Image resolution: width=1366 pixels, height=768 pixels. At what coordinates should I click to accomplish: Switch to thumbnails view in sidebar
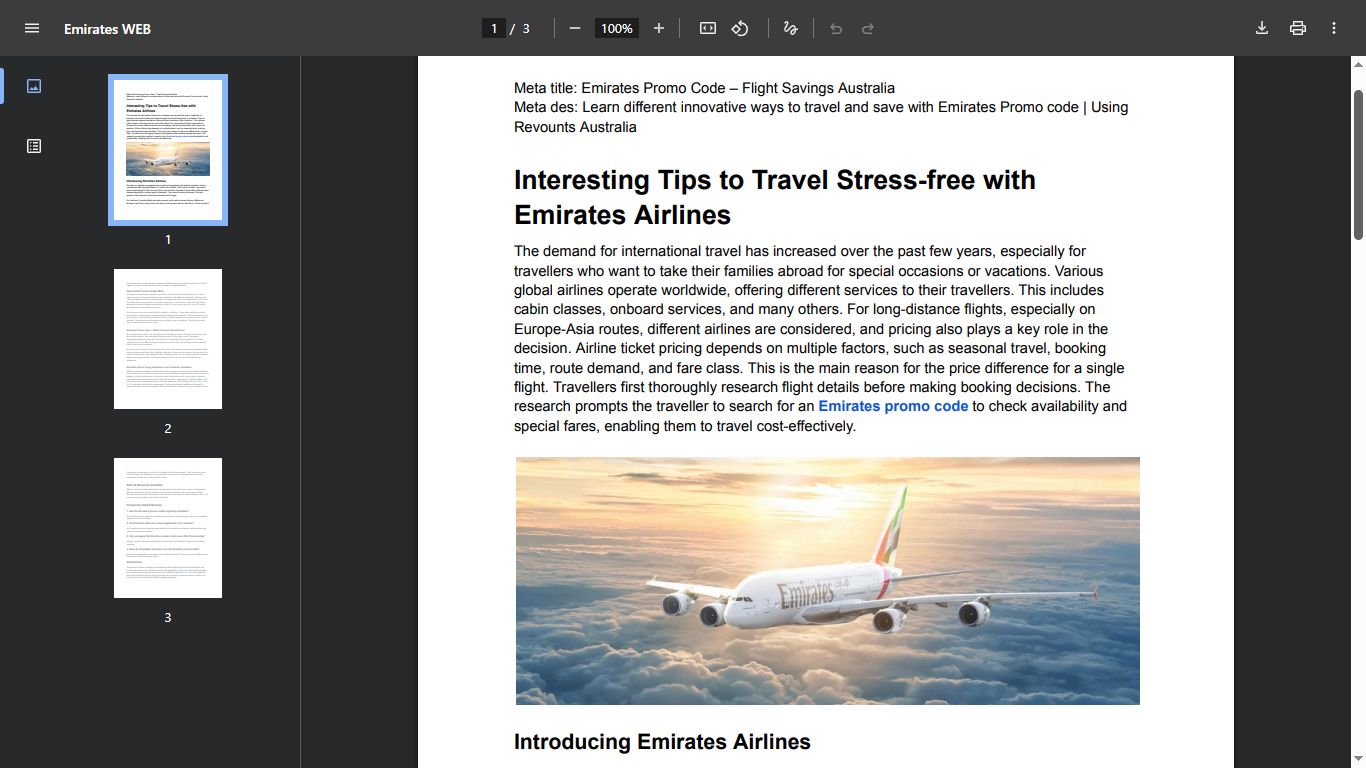[34, 86]
